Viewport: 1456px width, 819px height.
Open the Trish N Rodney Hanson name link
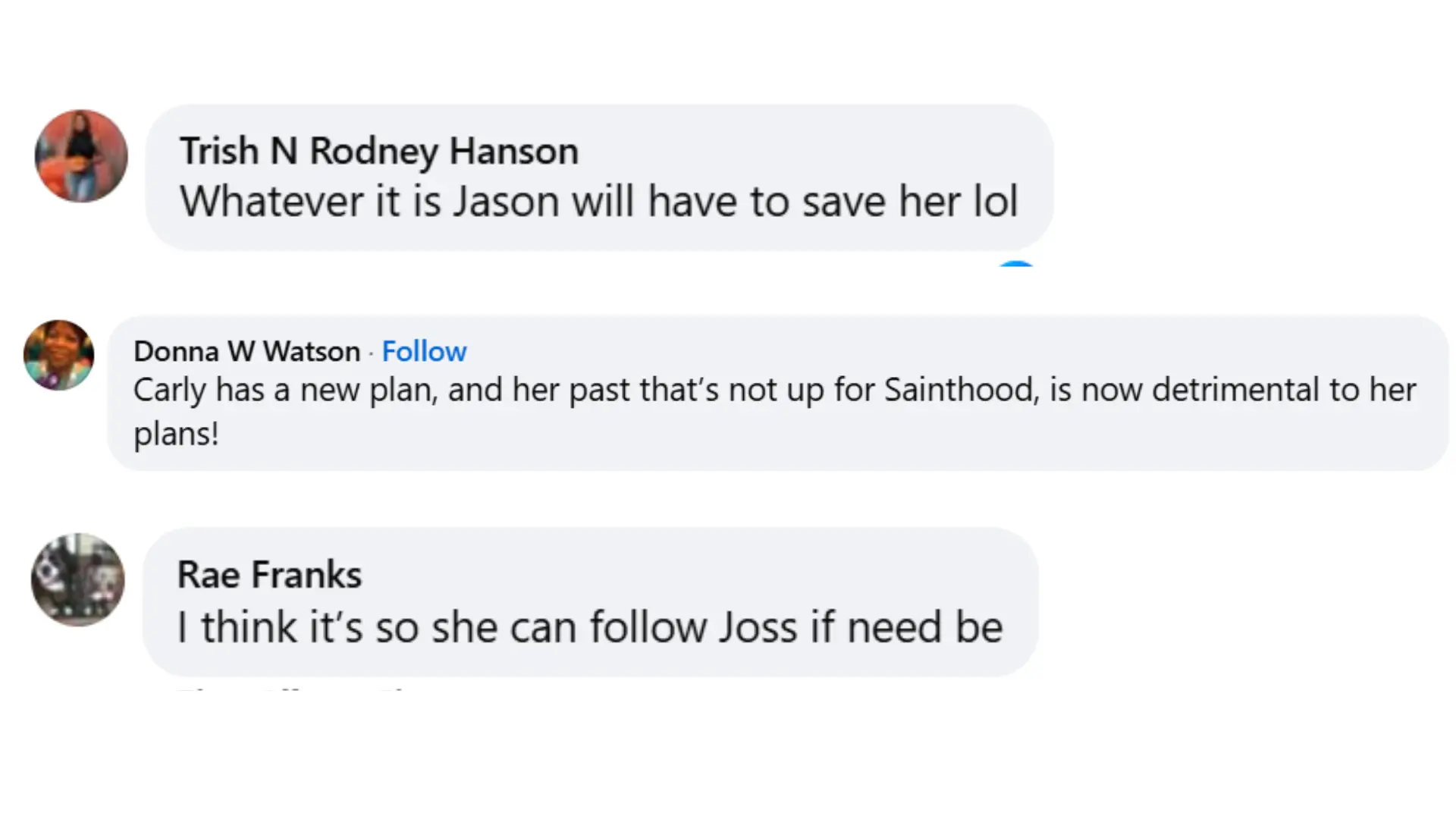[x=378, y=151]
